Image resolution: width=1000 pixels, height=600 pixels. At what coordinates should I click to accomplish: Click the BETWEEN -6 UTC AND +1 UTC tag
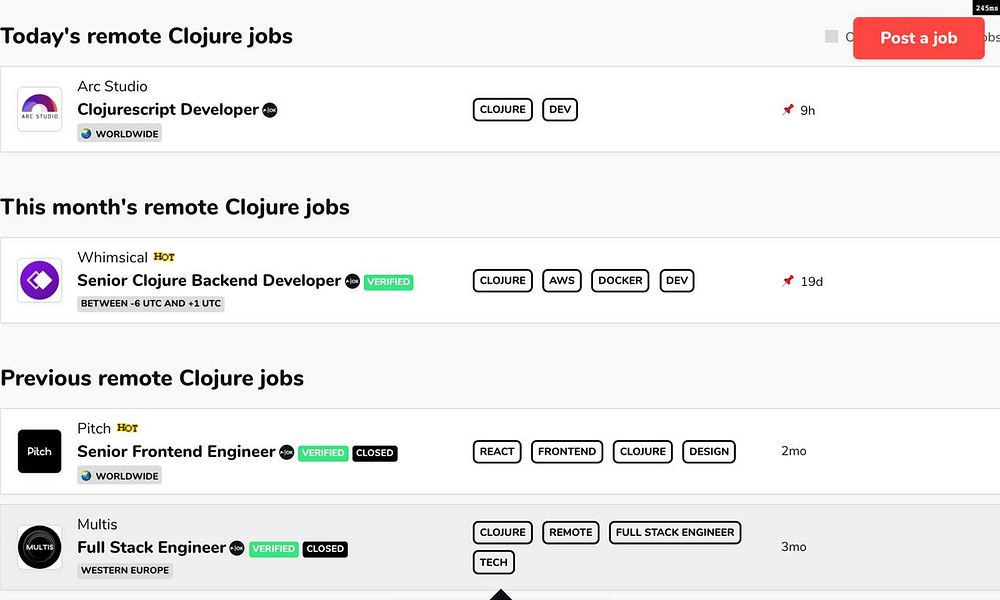pyautogui.click(x=151, y=304)
